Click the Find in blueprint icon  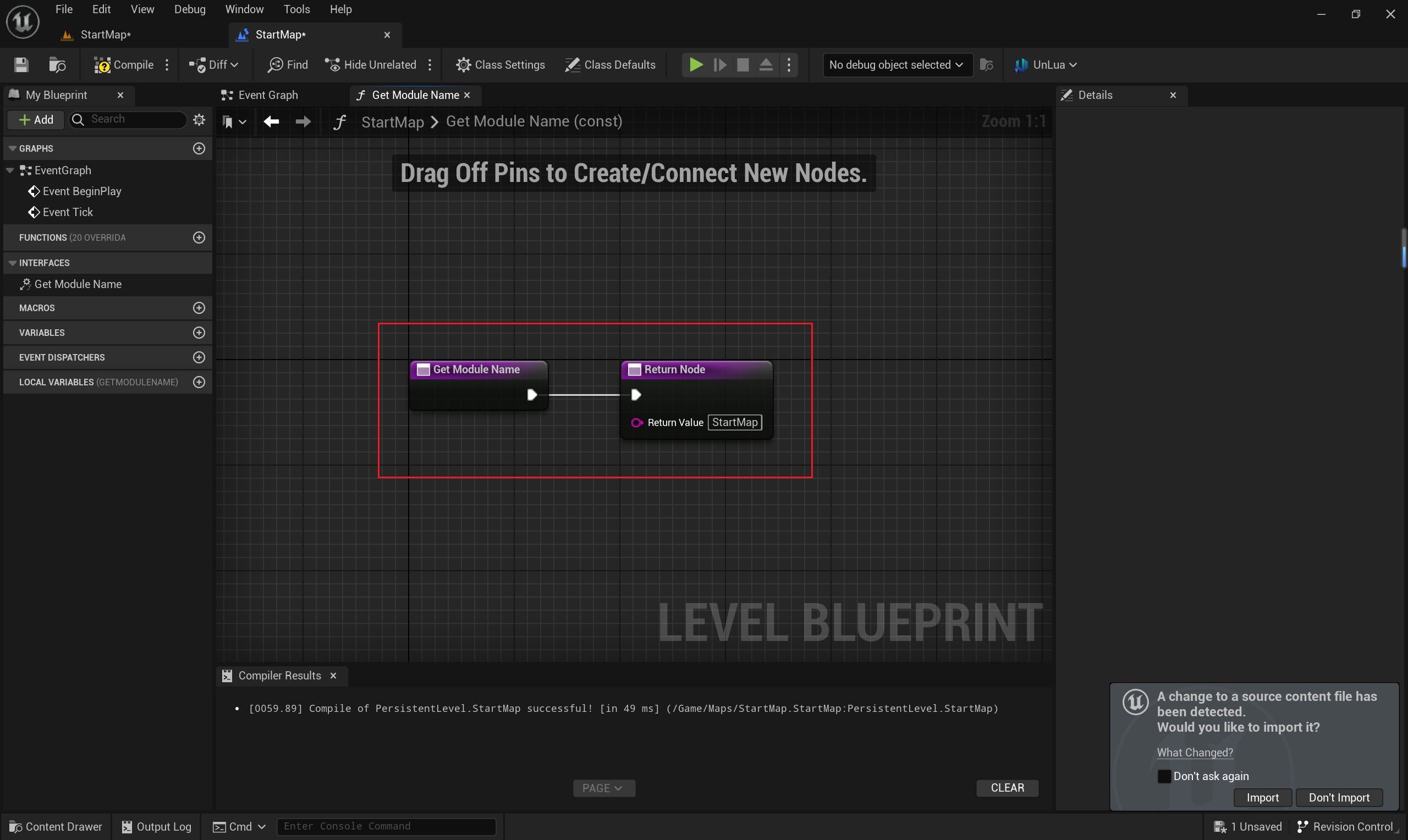coord(288,65)
